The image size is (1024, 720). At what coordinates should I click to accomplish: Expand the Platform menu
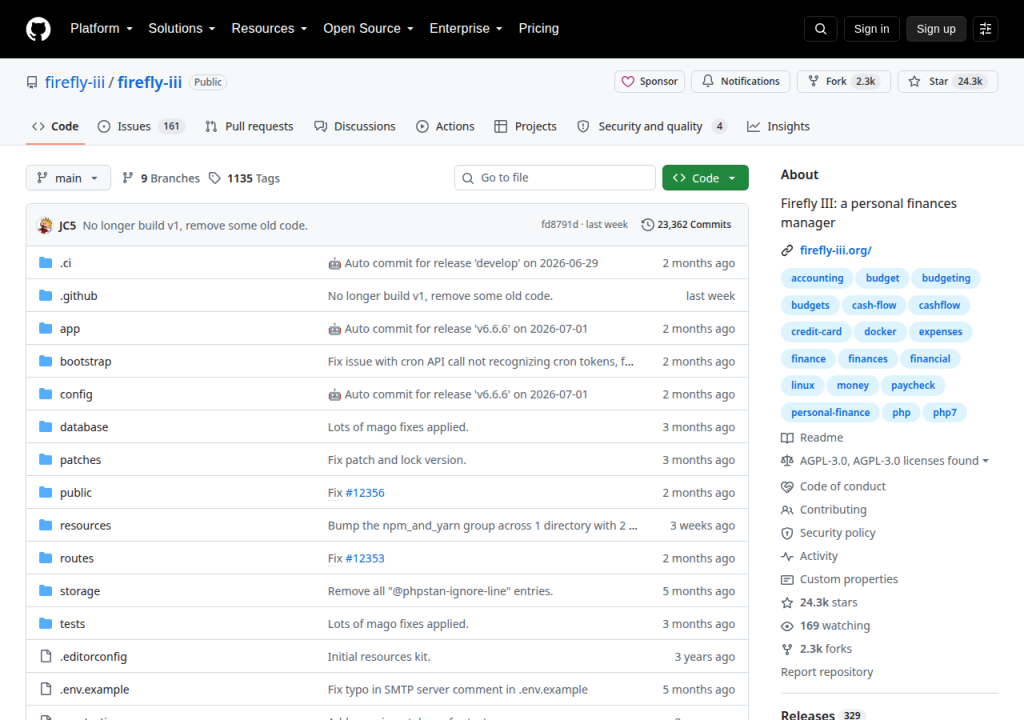pos(101,29)
